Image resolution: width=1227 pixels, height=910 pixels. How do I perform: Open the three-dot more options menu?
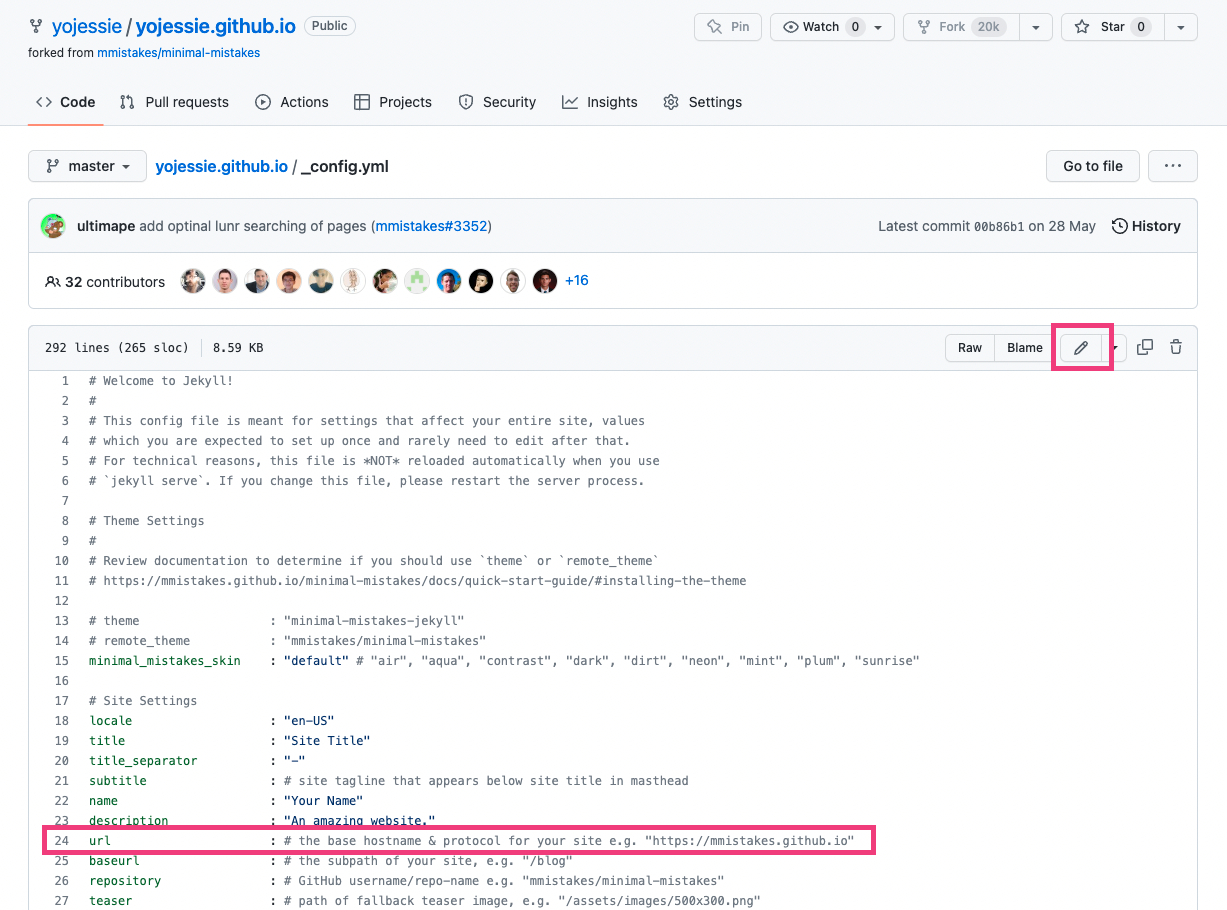coord(1173,166)
